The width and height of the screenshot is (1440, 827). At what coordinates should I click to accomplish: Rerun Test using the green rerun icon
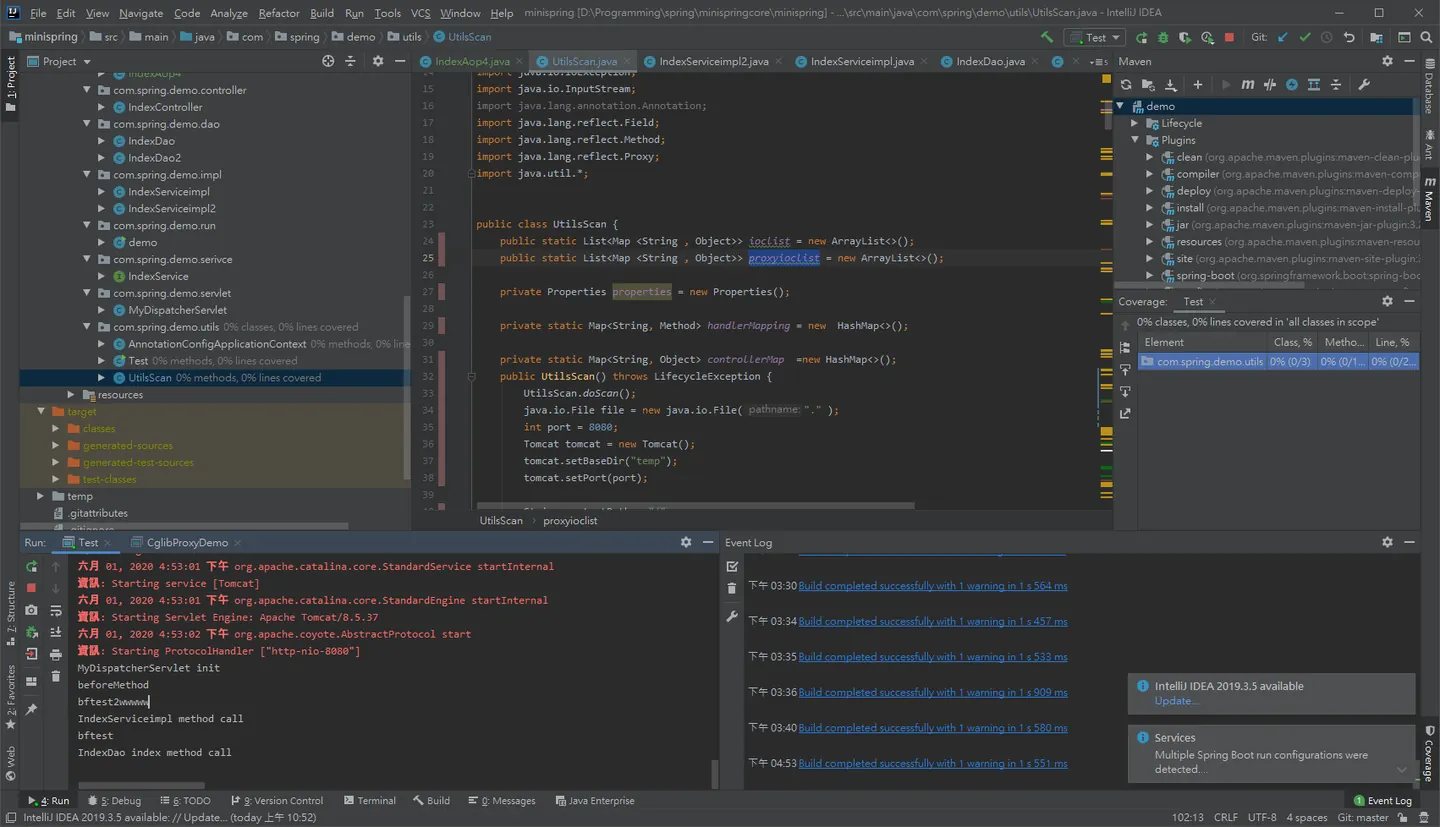31,566
